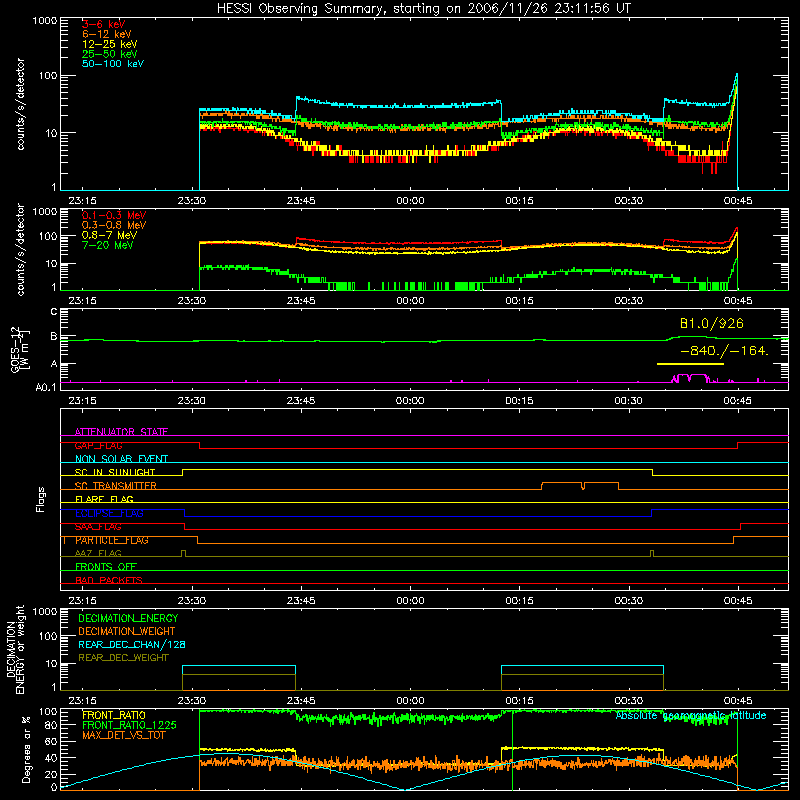Image resolution: width=800 pixels, height=800 pixels.
Task: Click 00:00 tick under the keV count-rate panel
Action: tap(410, 201)
